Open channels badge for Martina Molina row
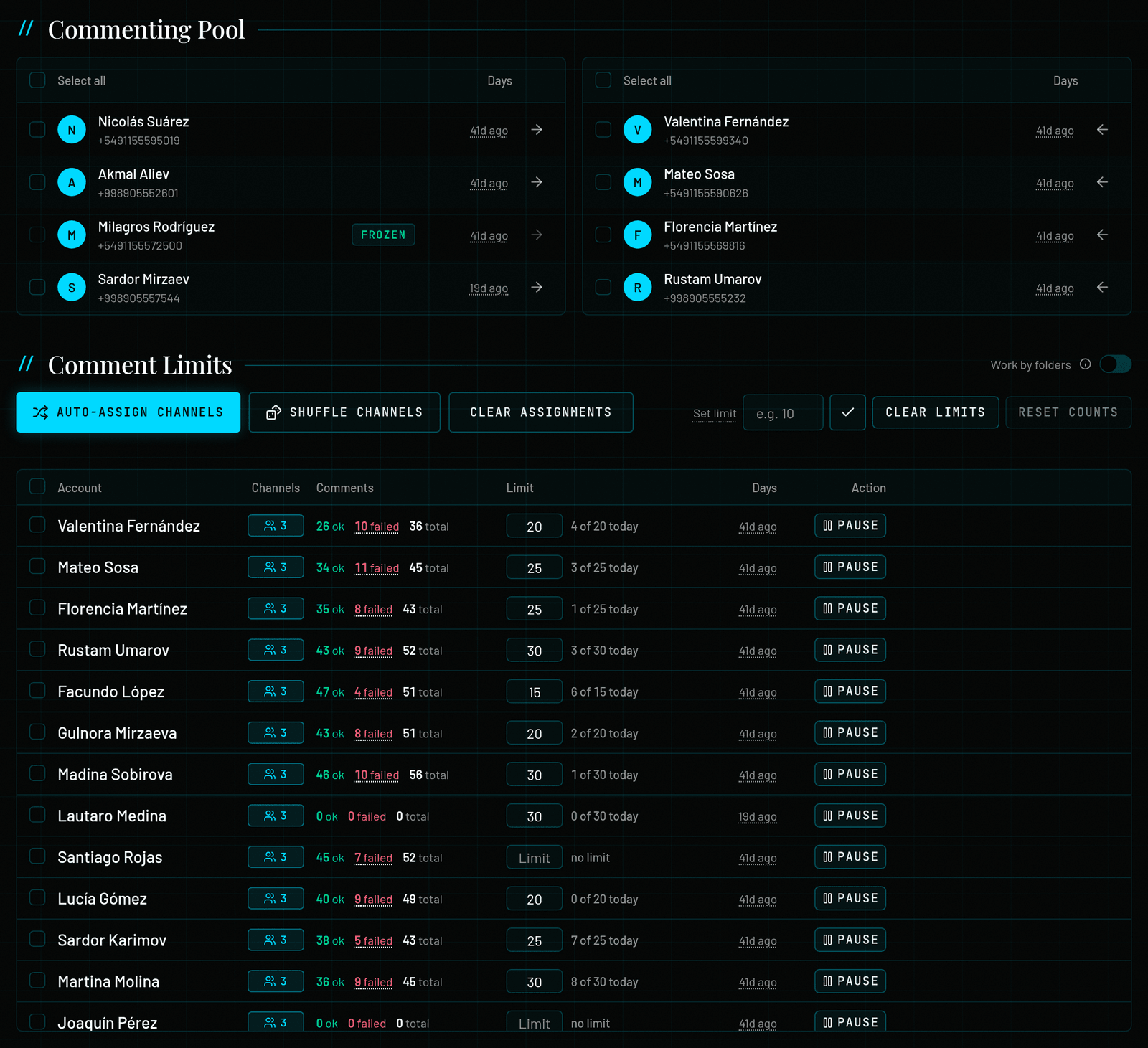Screen dimensions: 1148x1048 pos(276,981)
